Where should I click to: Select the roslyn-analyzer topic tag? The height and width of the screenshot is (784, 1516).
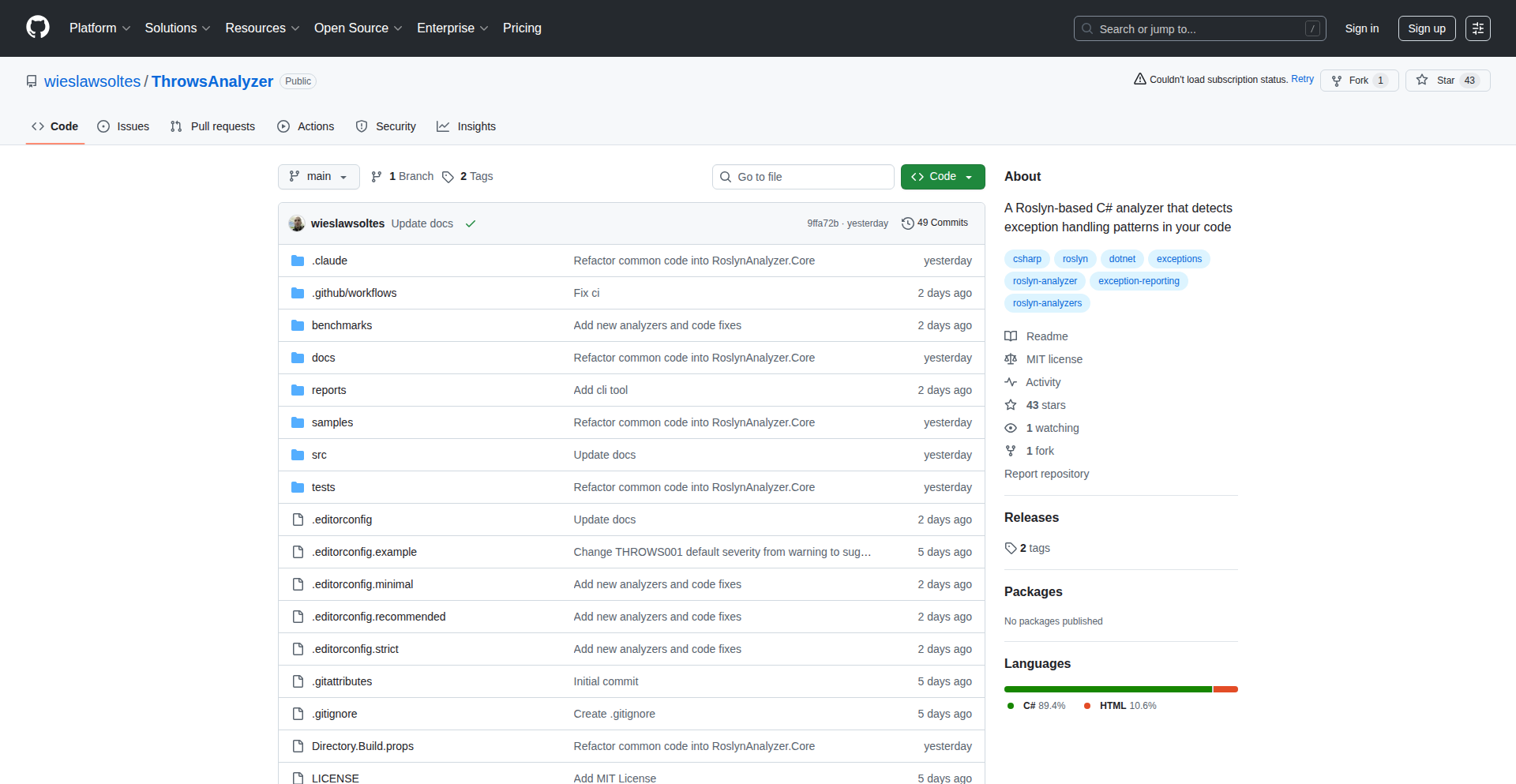pyautogui.click(x=1045, y=281)
